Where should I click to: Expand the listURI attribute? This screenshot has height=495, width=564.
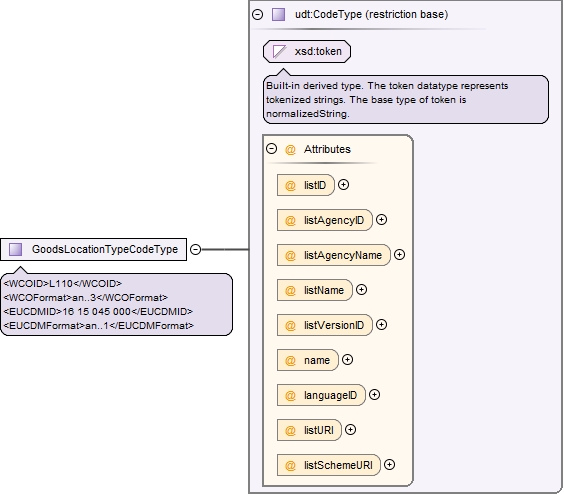(x=350, y=430)
